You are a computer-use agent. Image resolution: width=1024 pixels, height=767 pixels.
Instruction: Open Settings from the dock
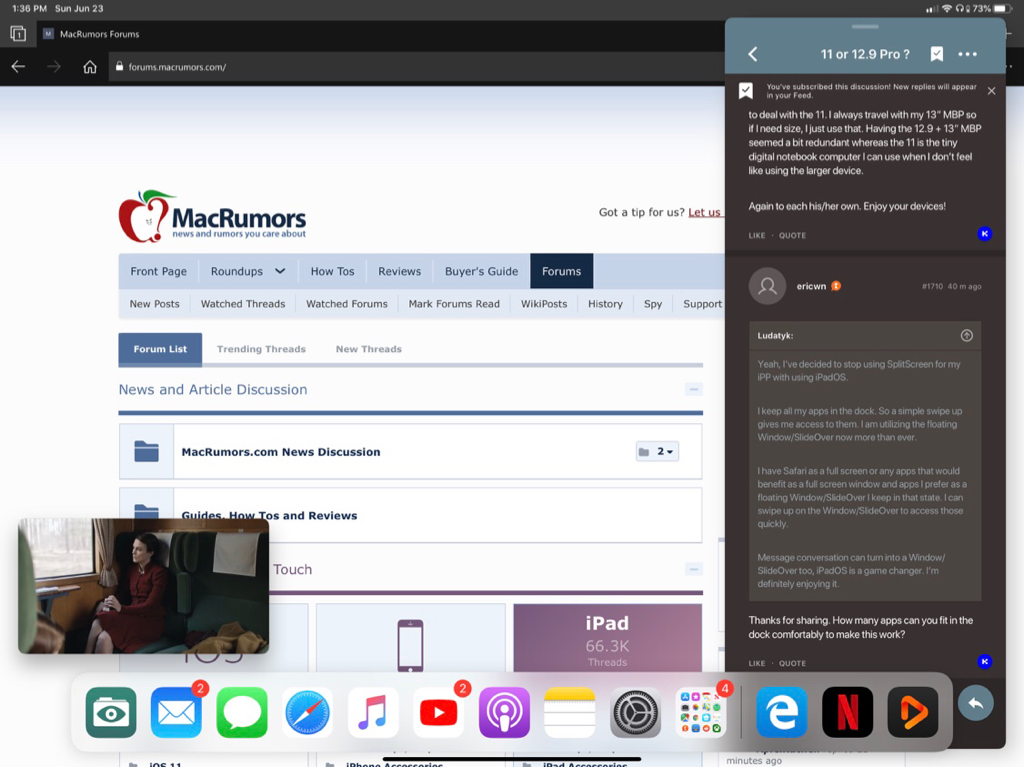pos(635,712)
